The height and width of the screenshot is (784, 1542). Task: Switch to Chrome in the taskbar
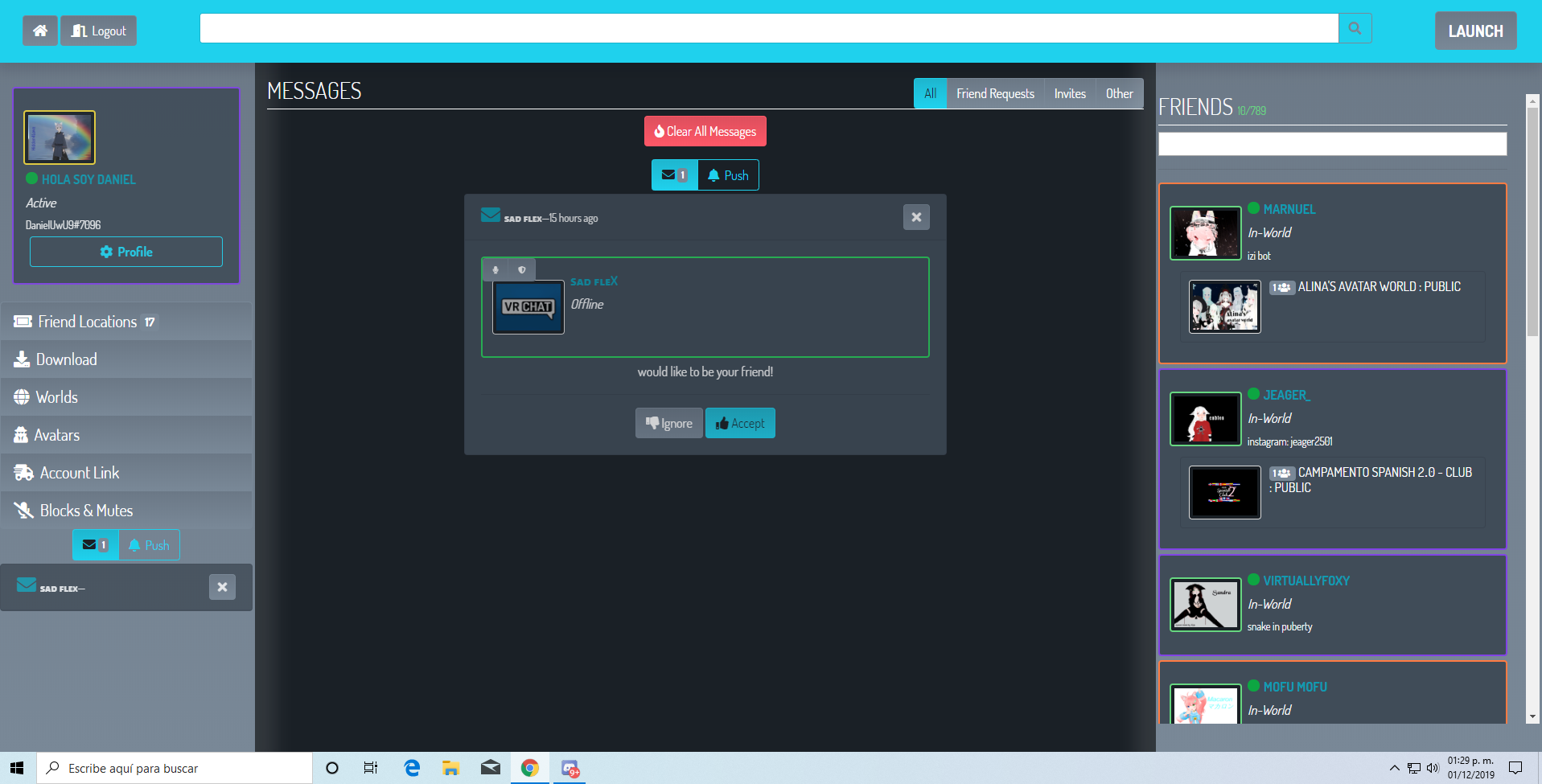[529, 768]
